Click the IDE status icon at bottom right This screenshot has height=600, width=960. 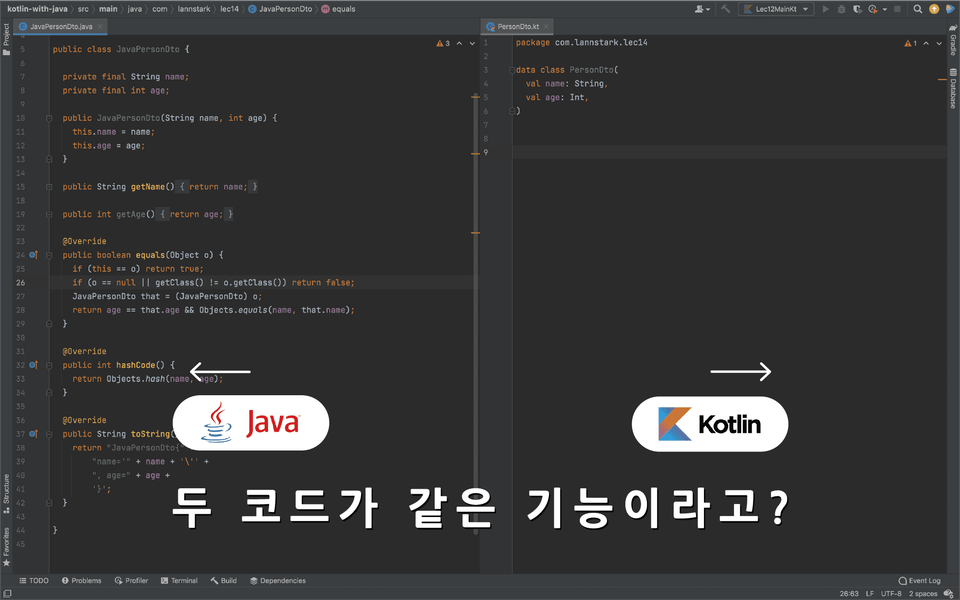[x=949, y=594]
